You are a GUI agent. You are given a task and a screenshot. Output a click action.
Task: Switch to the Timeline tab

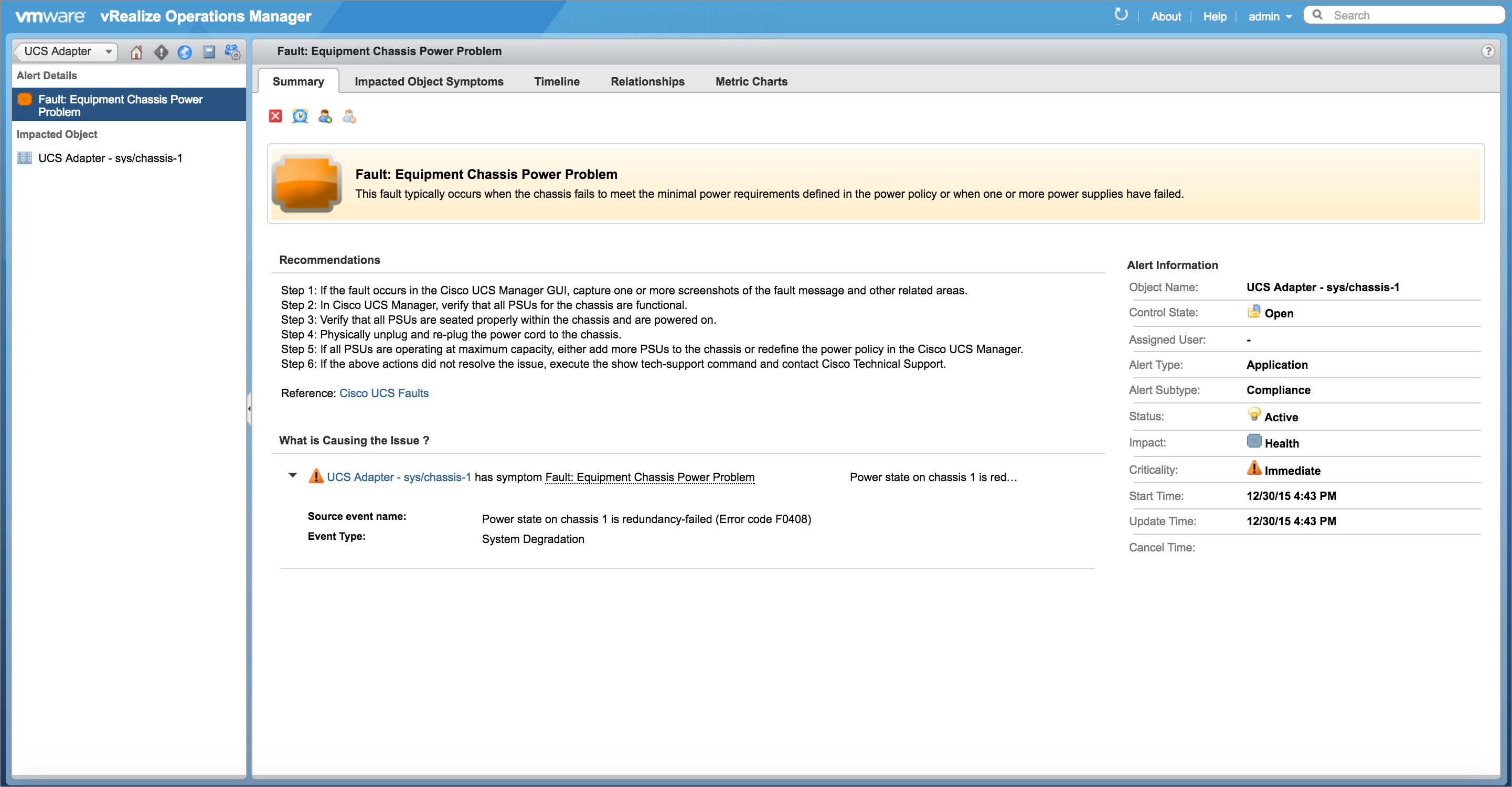(557, 81)
